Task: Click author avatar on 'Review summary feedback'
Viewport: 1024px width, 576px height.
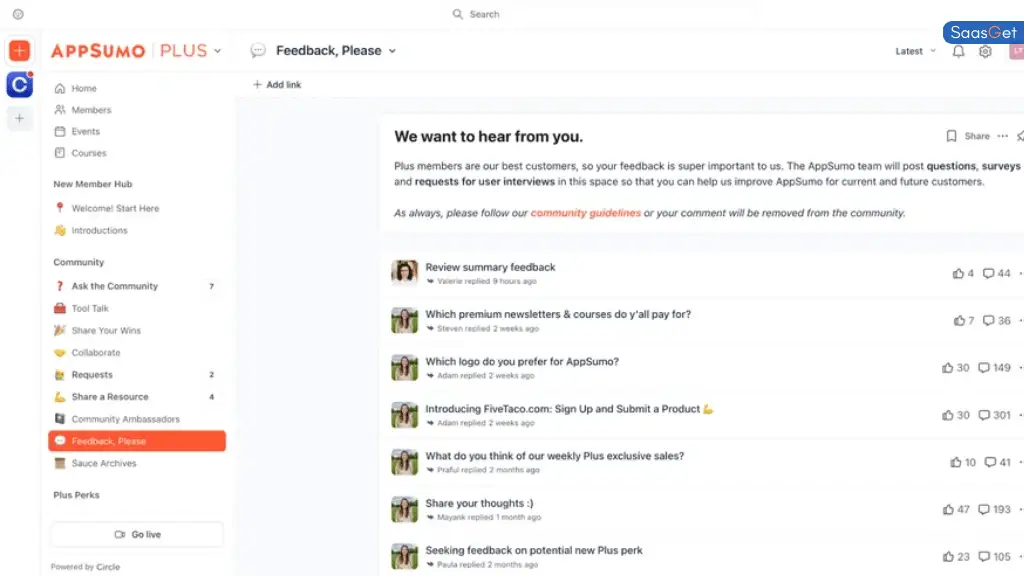Action: click(x=404, y=272)
